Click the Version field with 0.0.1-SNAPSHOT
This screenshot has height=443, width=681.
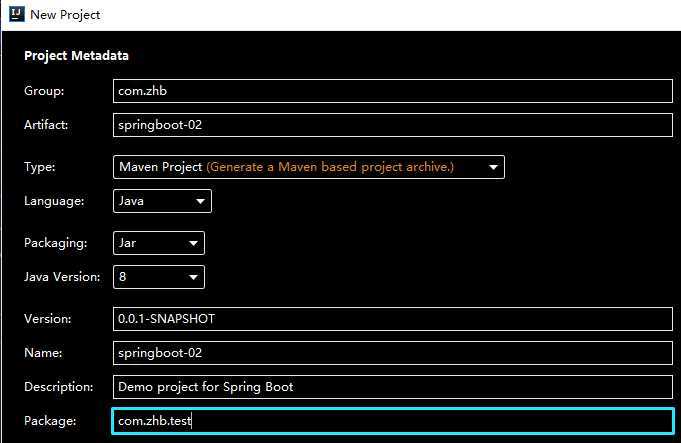[393, 319]
